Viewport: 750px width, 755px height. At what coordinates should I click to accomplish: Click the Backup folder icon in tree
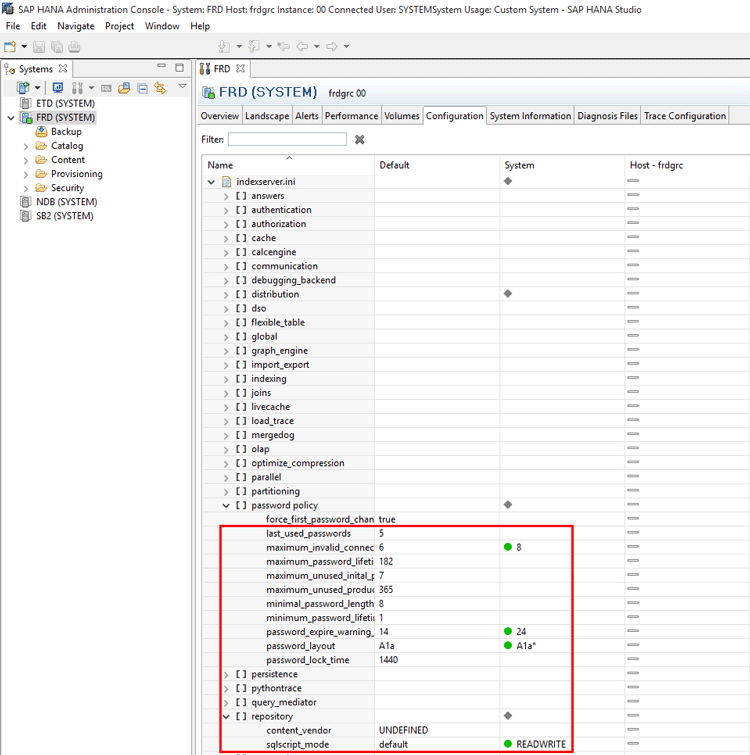click(41, 131)
